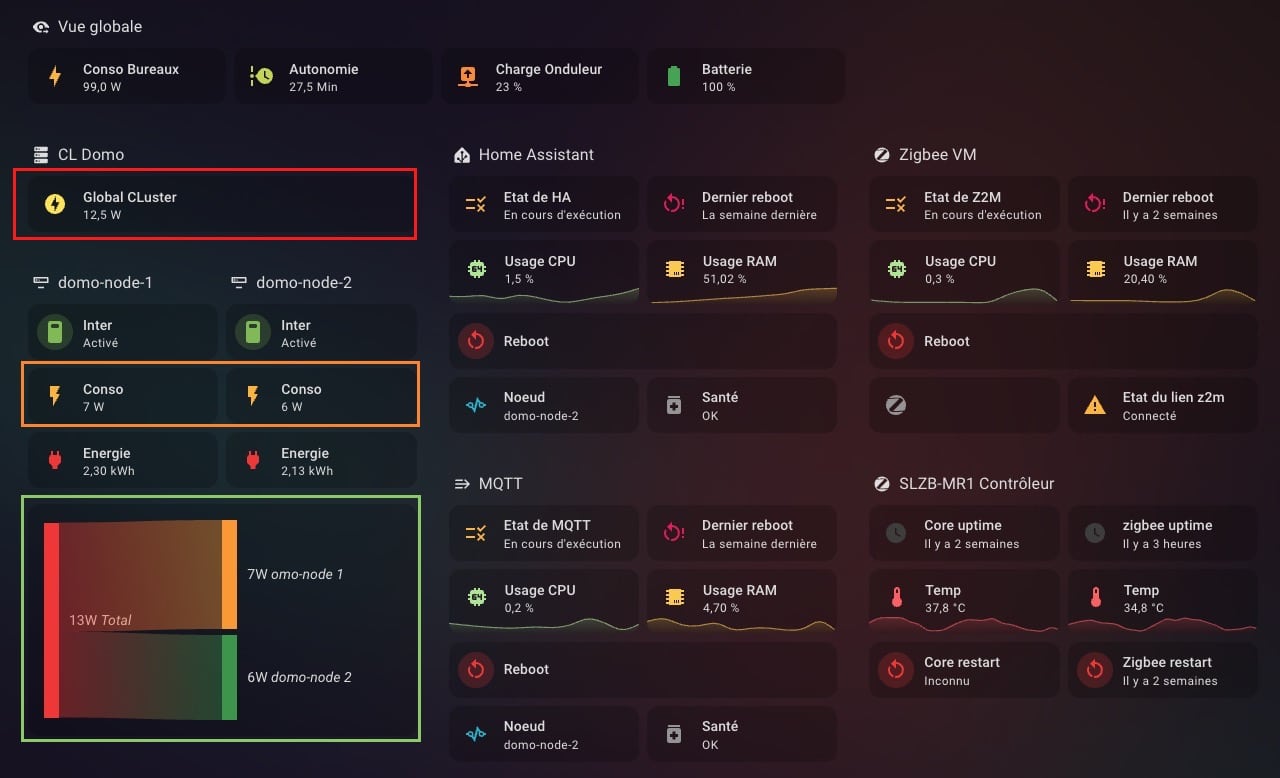Open domo-node-1 Energie 2,30 kWh tile
This screenshot has width=1280, height=778.
coord(120,461)
